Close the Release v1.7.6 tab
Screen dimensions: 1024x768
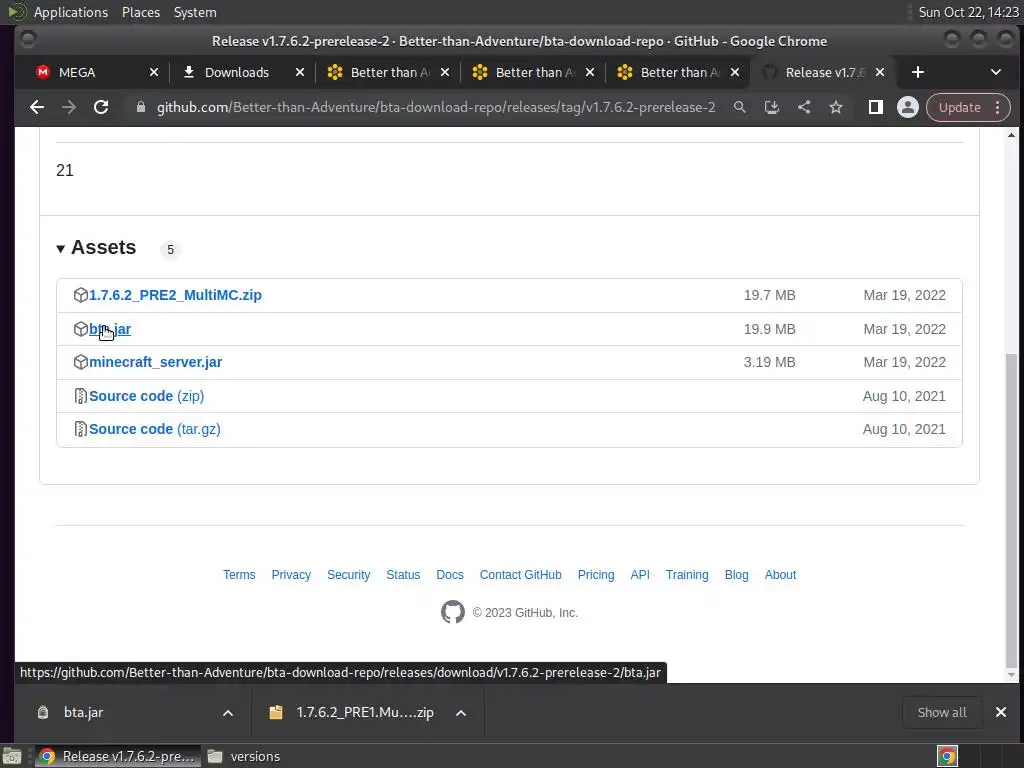point(880,72)
